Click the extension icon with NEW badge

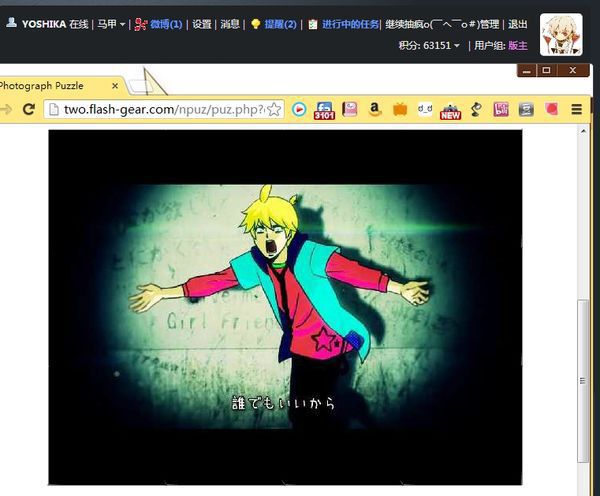pos(450,110)
